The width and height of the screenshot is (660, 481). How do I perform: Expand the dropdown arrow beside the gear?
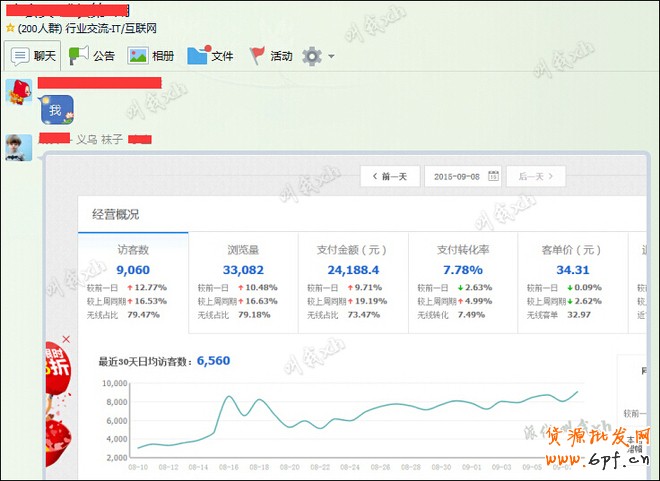click(x=331, y=57)
